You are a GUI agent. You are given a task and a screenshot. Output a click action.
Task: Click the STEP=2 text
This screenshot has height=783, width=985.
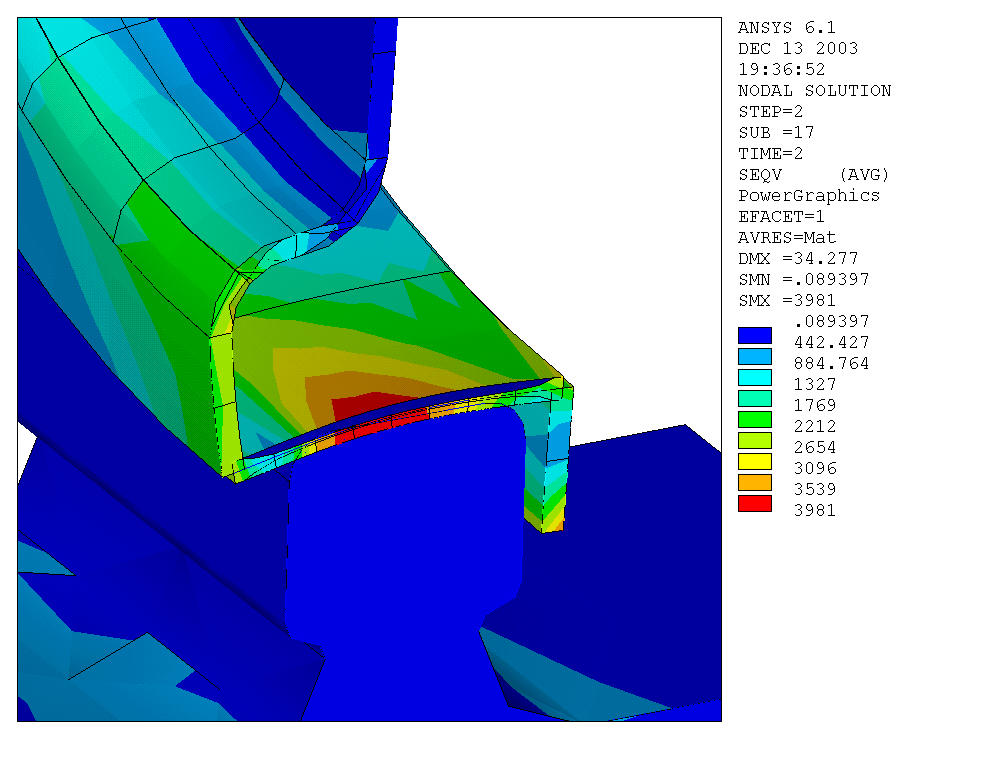coord(770,111)
